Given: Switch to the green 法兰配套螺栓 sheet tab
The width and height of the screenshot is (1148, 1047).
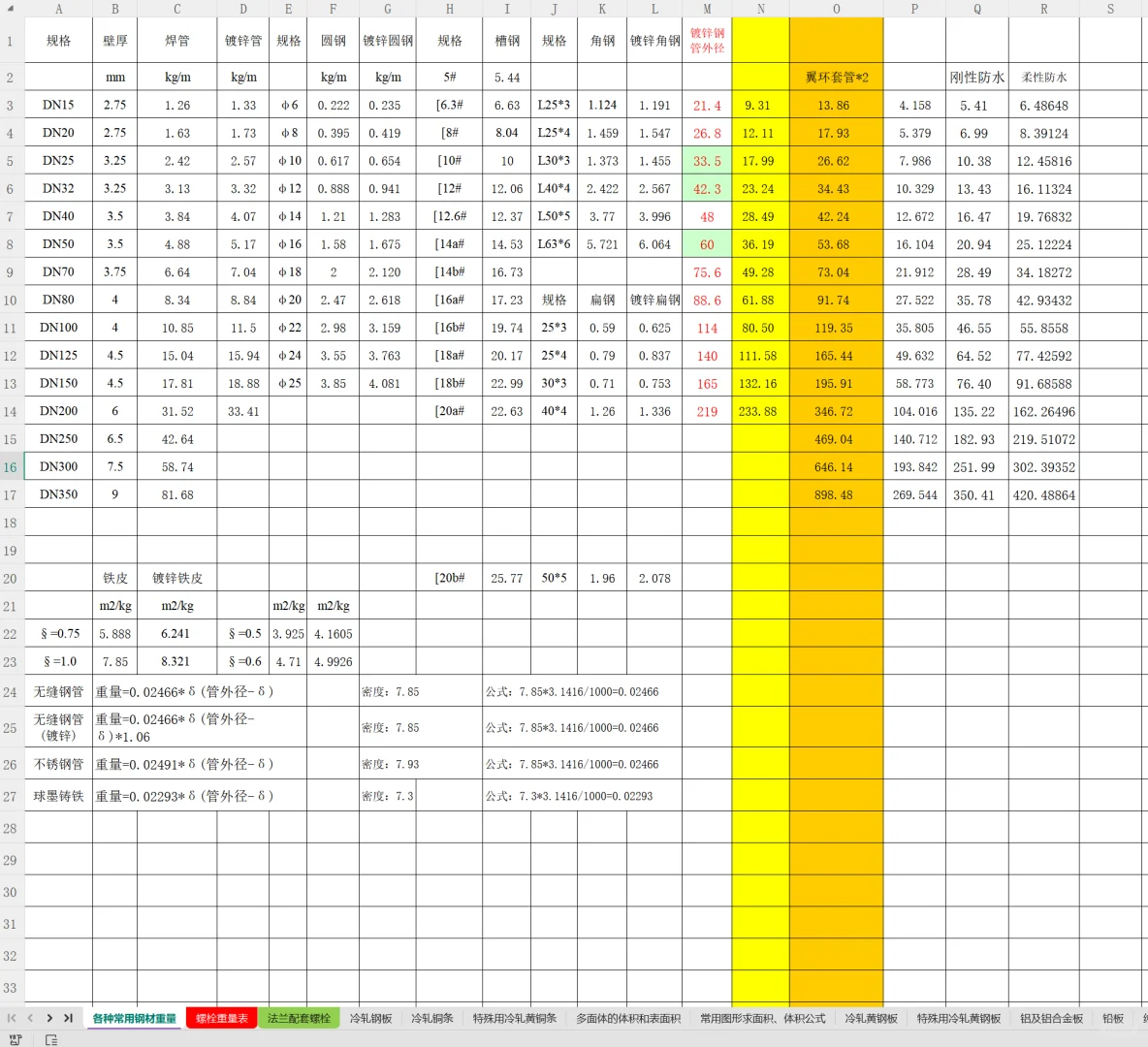Looking at the screenshot, I should [x=299, y=1019].
